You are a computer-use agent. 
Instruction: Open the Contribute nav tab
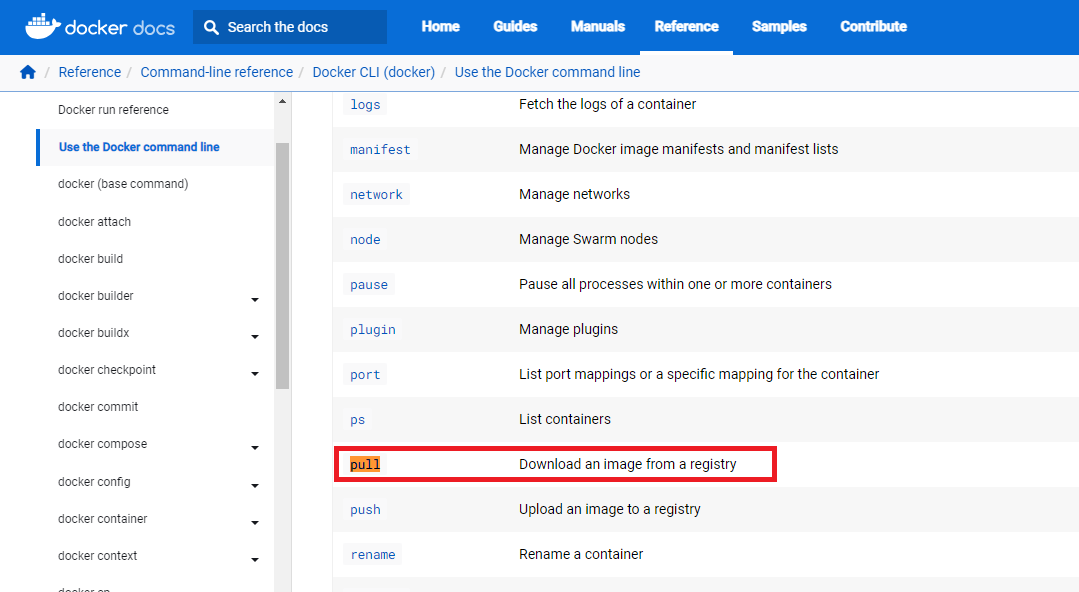873,27
